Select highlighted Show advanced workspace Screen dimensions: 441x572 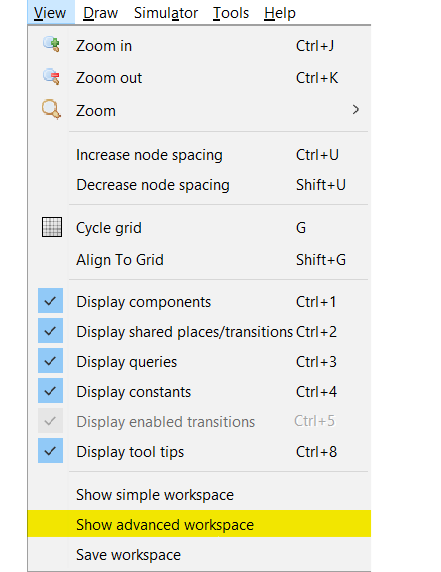point(199,524)
